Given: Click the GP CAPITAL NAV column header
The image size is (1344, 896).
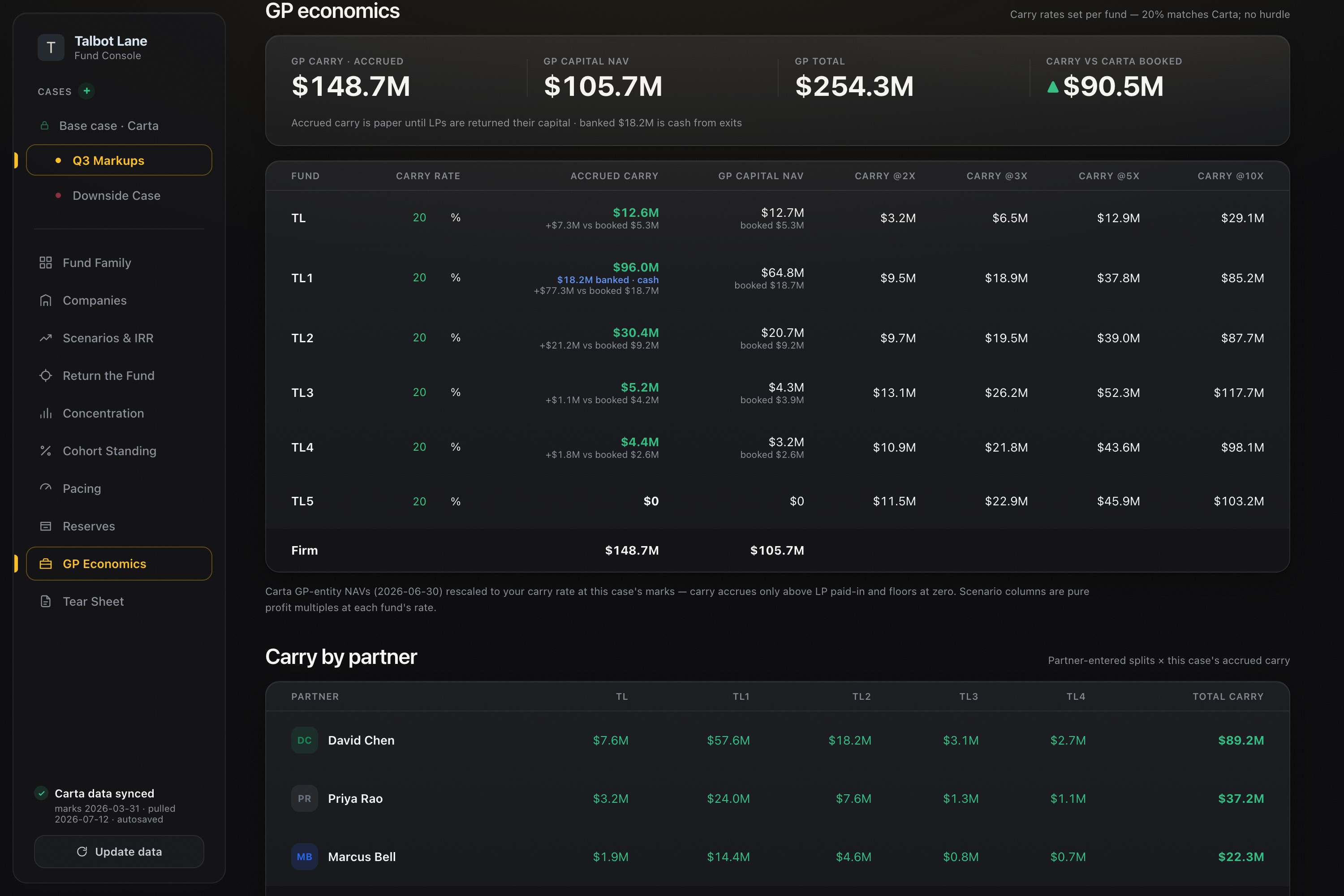Looking at the screenshot, I should (x=761, y=176).
